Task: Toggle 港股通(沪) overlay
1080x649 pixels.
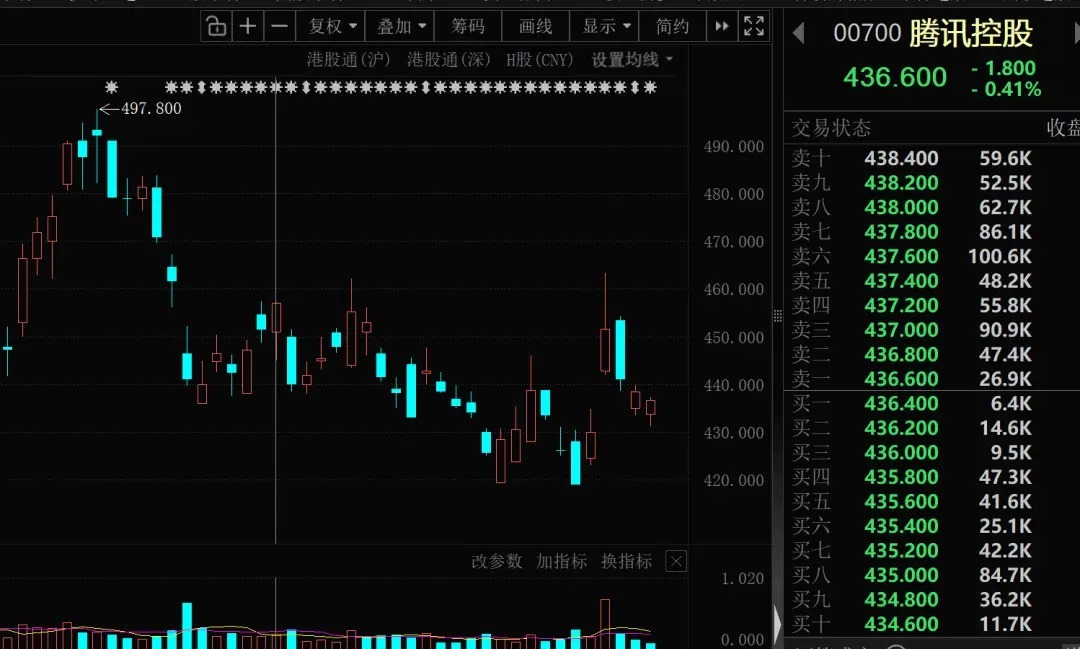Action: coord(348,60)
